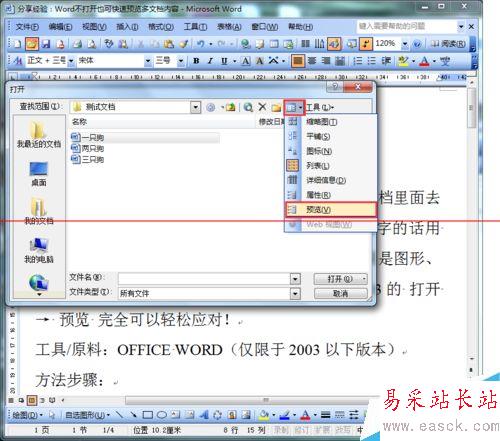The width and height of the screenshot is (500, 441).
Task: Click the Create New Folder icon in dialog
Action: [x=276, y=107]
